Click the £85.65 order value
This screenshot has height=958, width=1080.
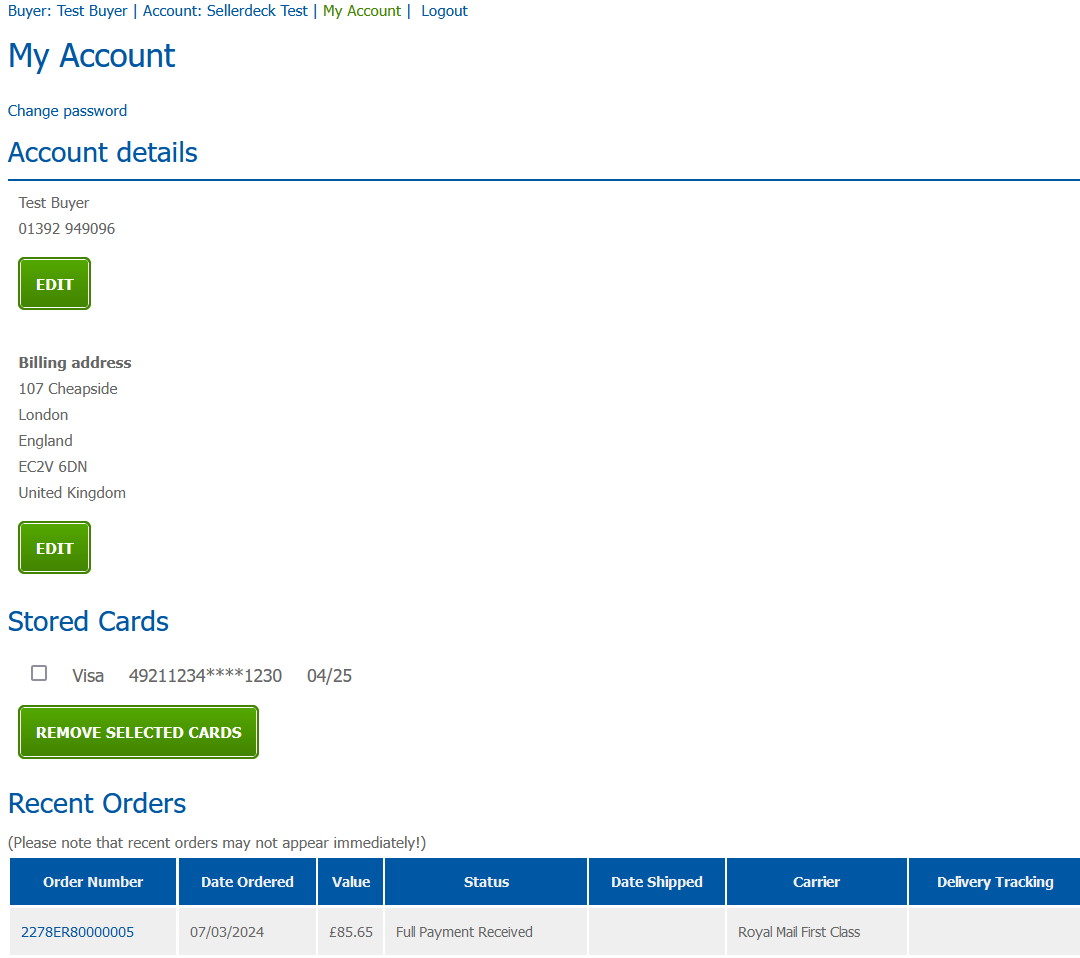pyautogui.click(x=350, y=932)
